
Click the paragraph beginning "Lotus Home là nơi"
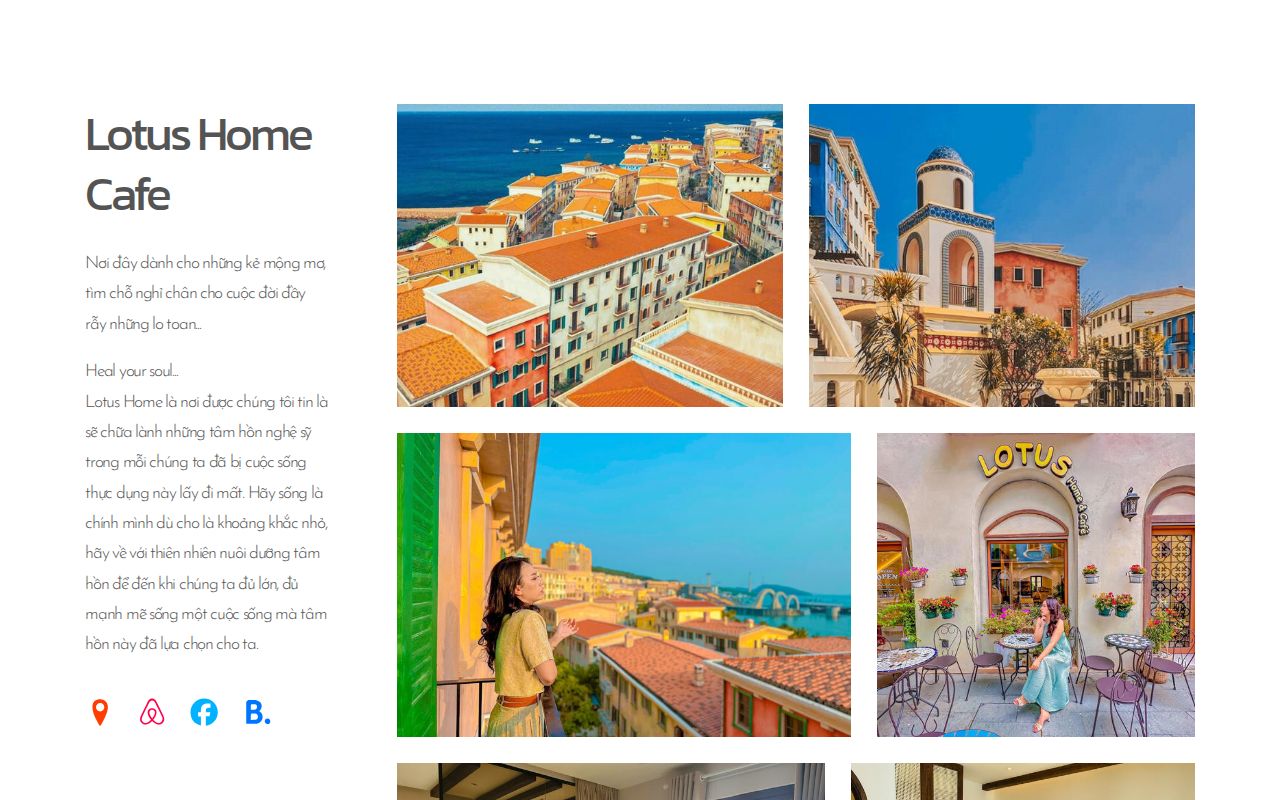tap(207, 522)
